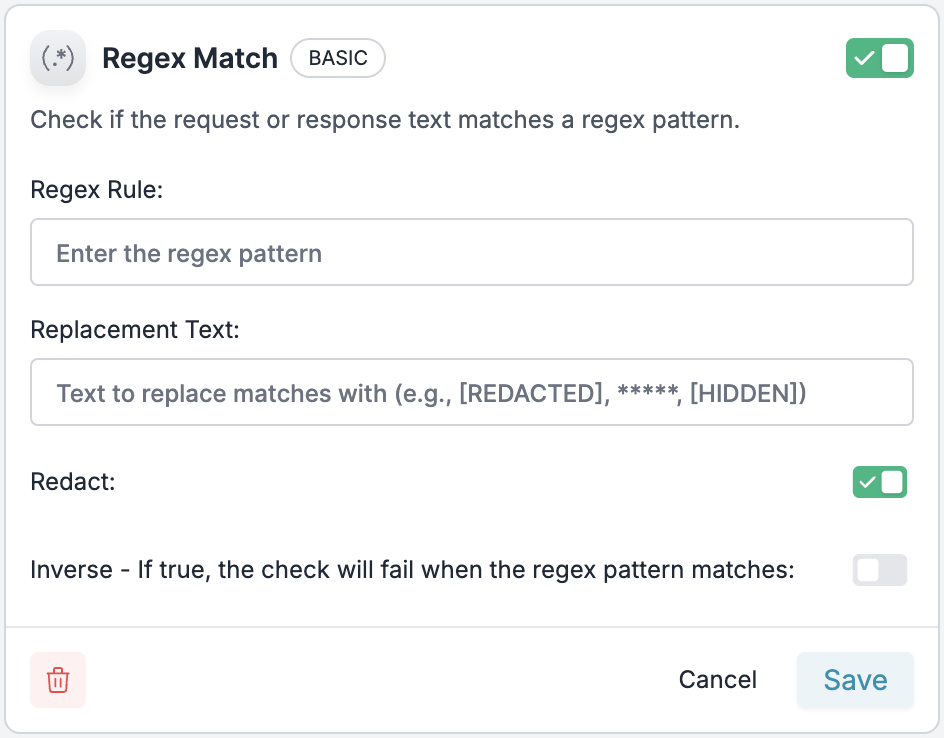The height and width of the screenshot is (738, 944).
Task: Click the Regex Rule input field
Action: pyautogui.click(x=472, y=253)
